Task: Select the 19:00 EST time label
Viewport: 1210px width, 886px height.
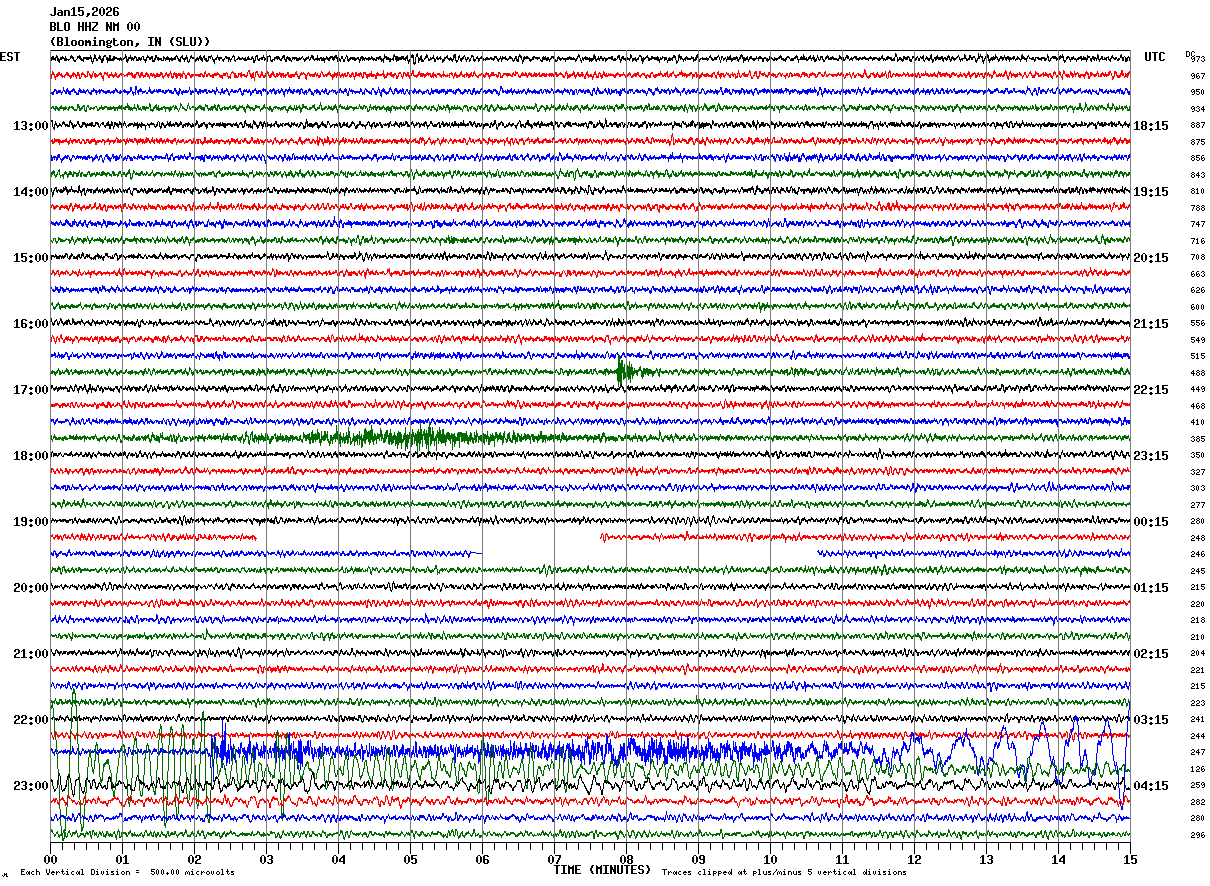Action: pyautogui.click(x=30, y=522)
